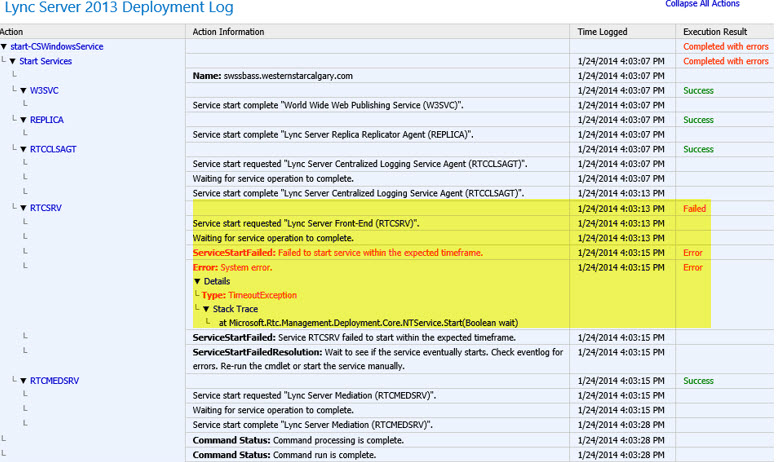The width and height of the screenshot is (776, 462).
Task: Collapse the Stack Trace triangle
Action: pyautogui.click(x=206, y=309)
